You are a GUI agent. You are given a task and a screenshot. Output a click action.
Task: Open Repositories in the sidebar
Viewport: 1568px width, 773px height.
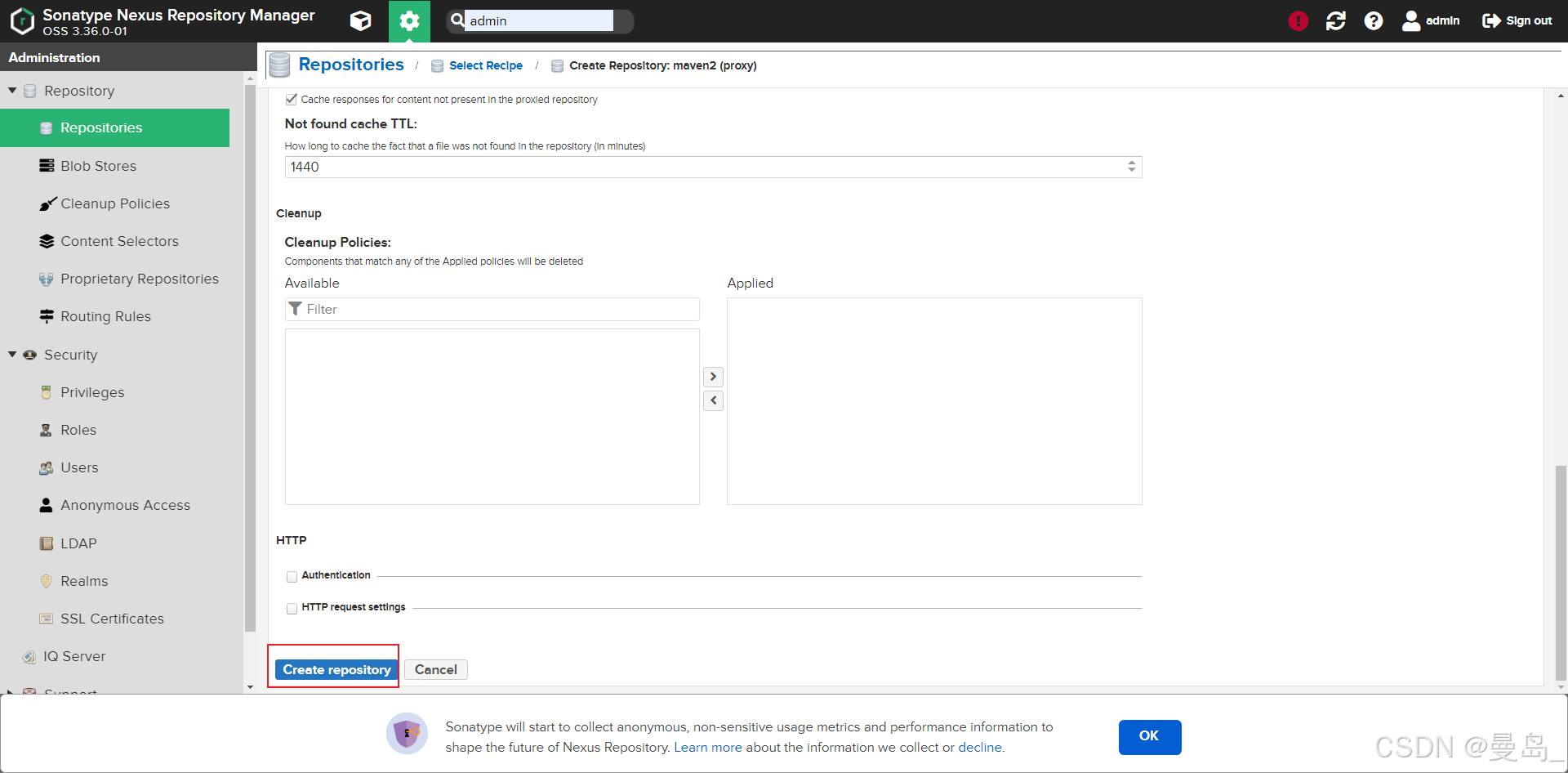point(114,127)
